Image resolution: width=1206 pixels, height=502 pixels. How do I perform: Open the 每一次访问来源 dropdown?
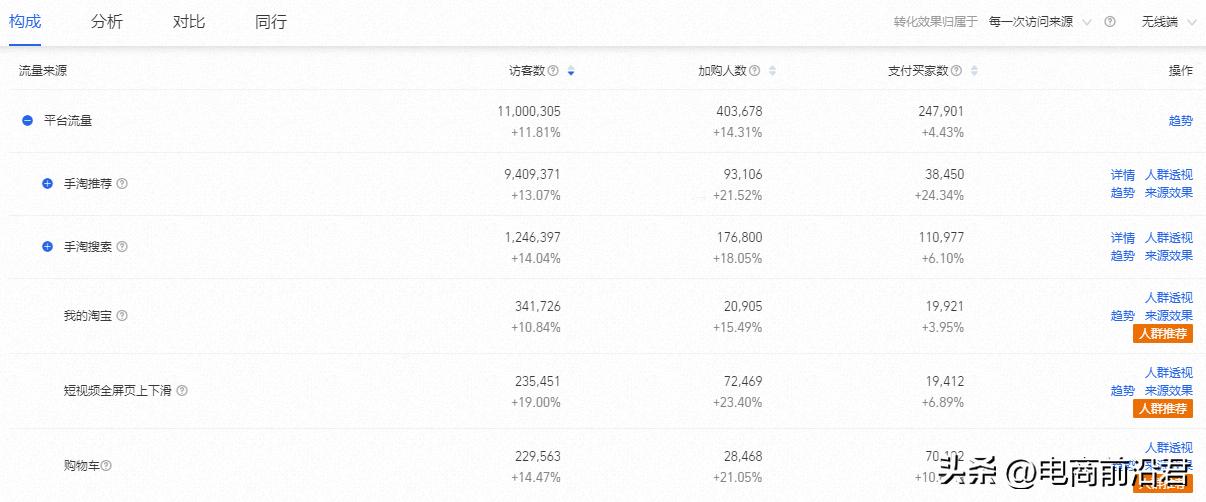1039,21
